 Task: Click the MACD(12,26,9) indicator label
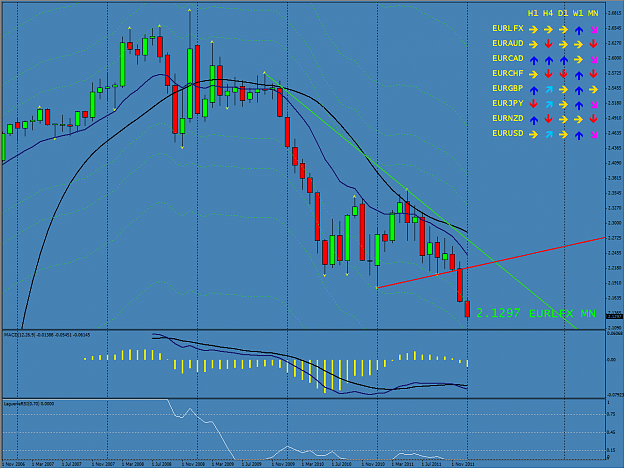pos(47,335)
